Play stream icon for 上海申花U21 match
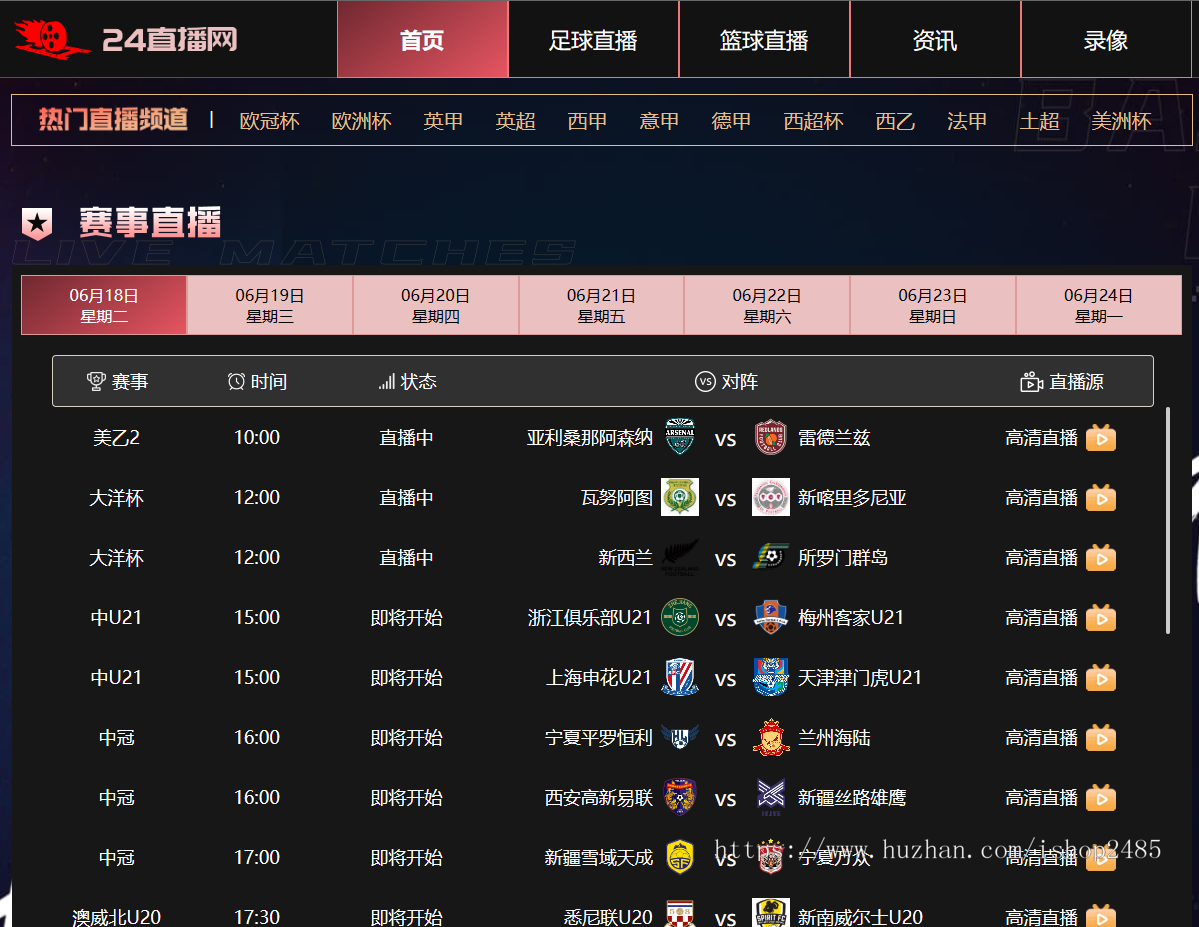The width and height of the screenshot is (1199, 927). click(x=1101, y=678)
